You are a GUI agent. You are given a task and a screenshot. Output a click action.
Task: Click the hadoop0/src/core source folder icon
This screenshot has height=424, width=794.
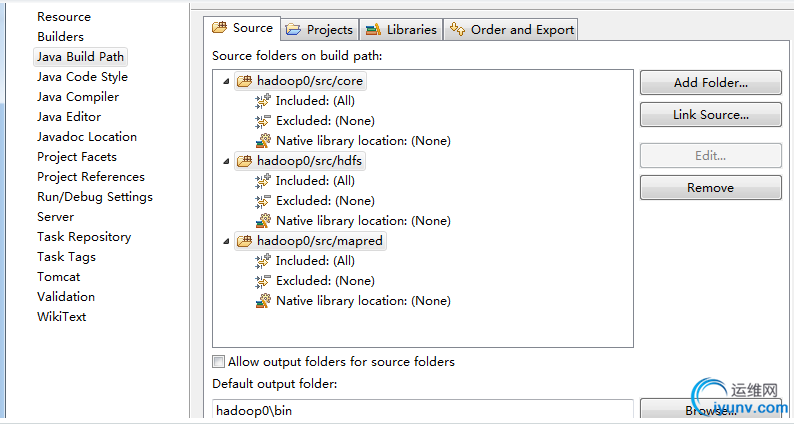point(244,81)
